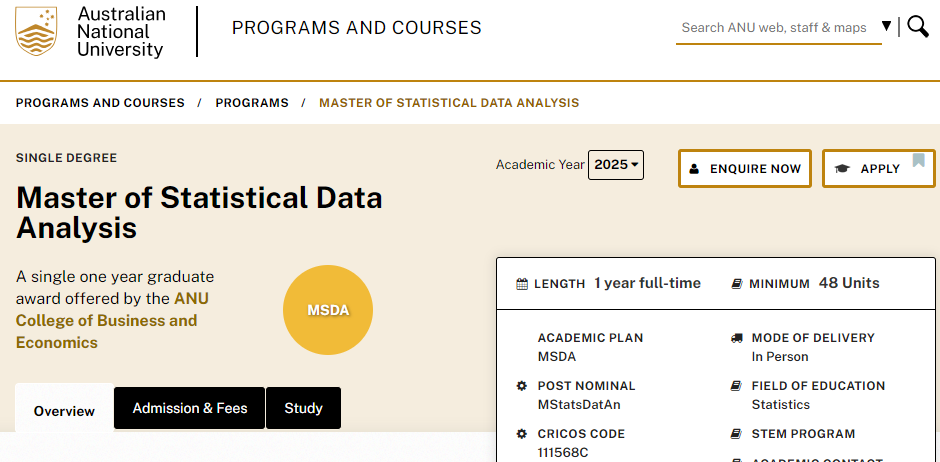940x462 pixels.
Task: Open the PROGRAMS AND COURSES site title
Action: (x=357, y=28)
